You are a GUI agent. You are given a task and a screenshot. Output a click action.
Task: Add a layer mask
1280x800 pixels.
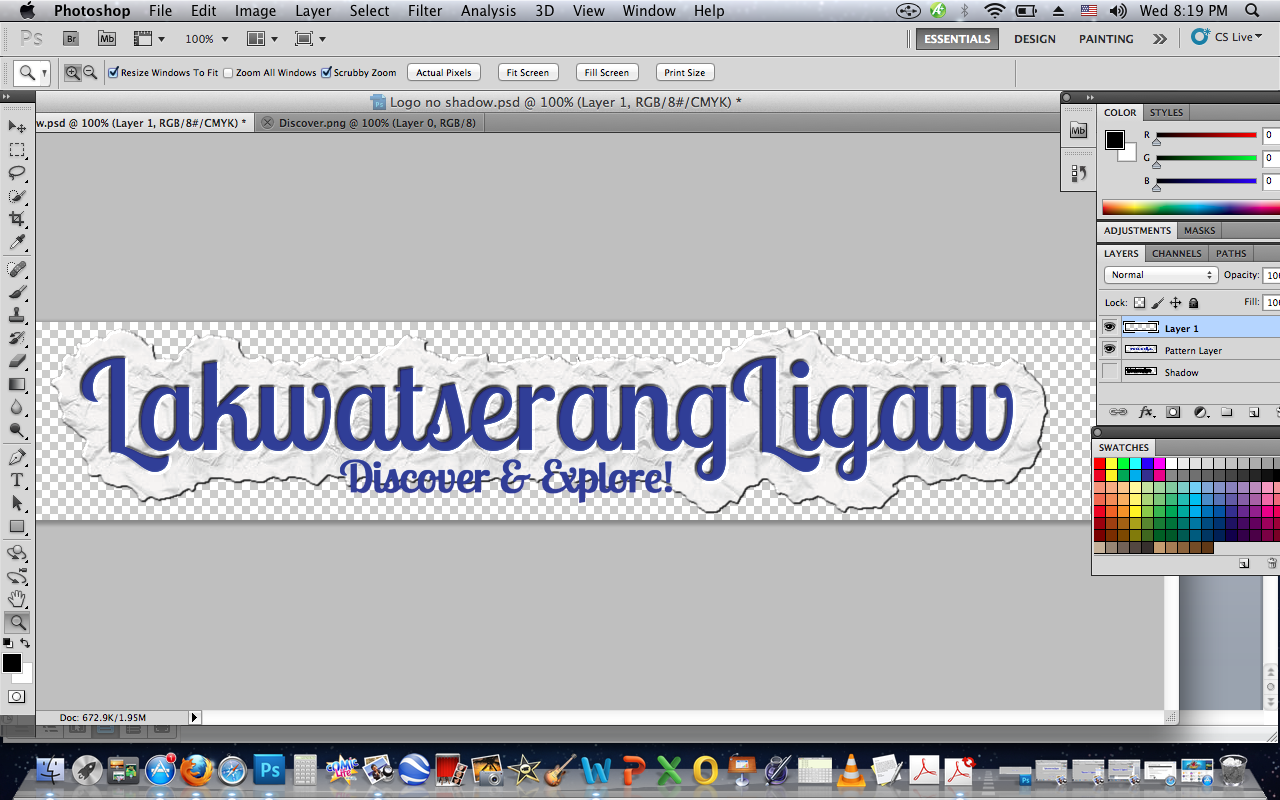point(1174,411)
